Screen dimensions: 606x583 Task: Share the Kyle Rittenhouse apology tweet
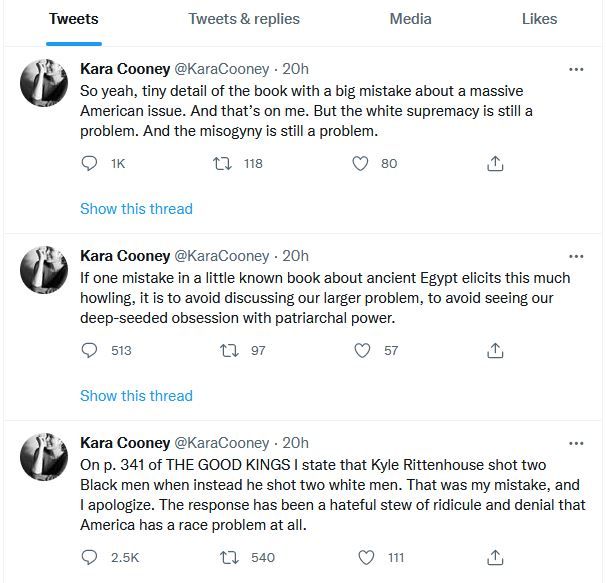click(495, 557)
